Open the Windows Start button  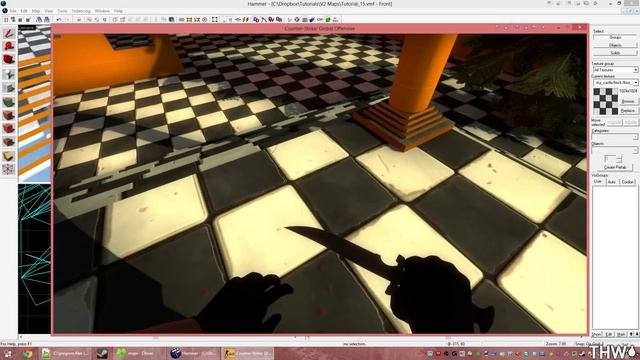(x=7, y=353)
